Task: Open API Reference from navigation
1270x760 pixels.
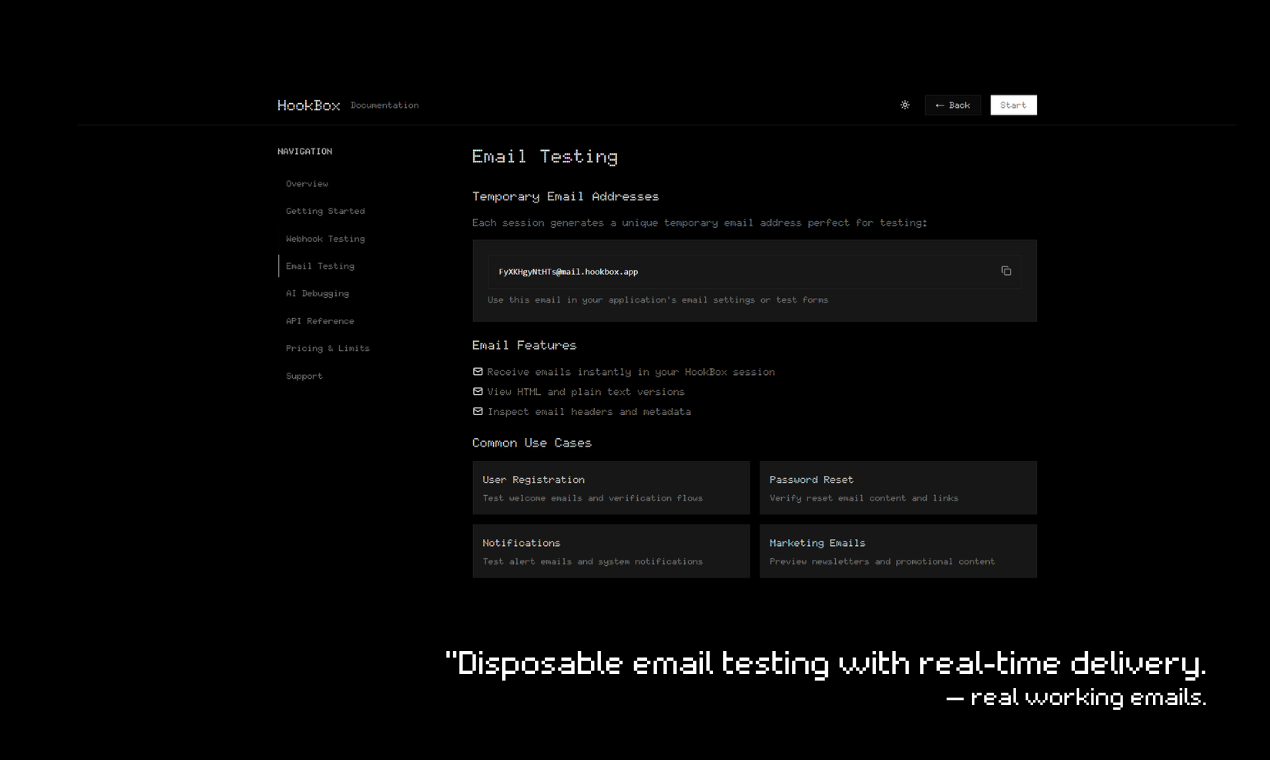Action: 320,321
